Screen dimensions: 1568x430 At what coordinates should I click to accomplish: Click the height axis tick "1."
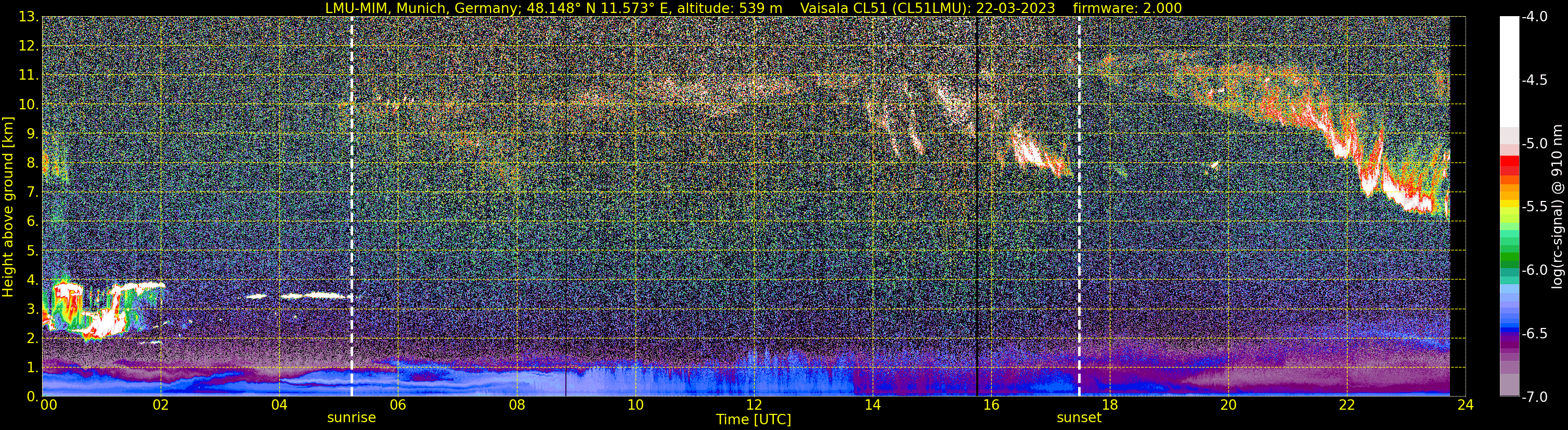pos(32,368)
